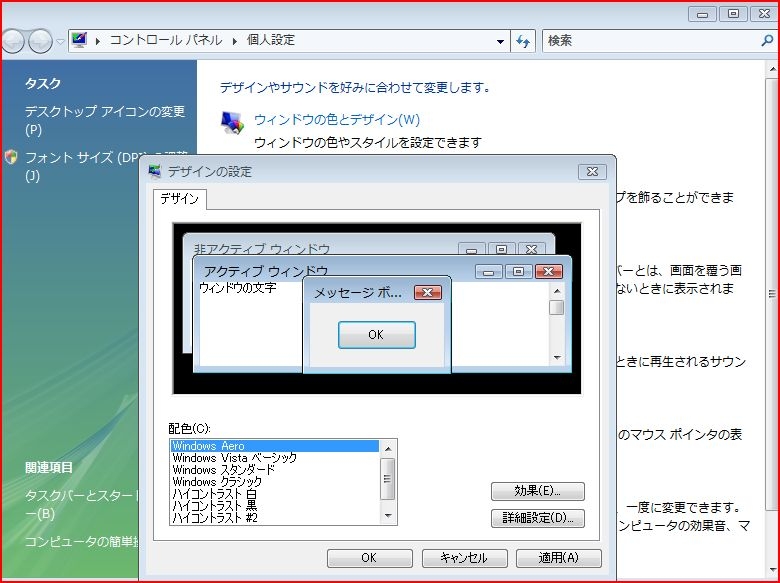Expand arrow after コントロール パネル breadcrumb
The width and height of the screenshot is (780, 583).
point(235,41)
